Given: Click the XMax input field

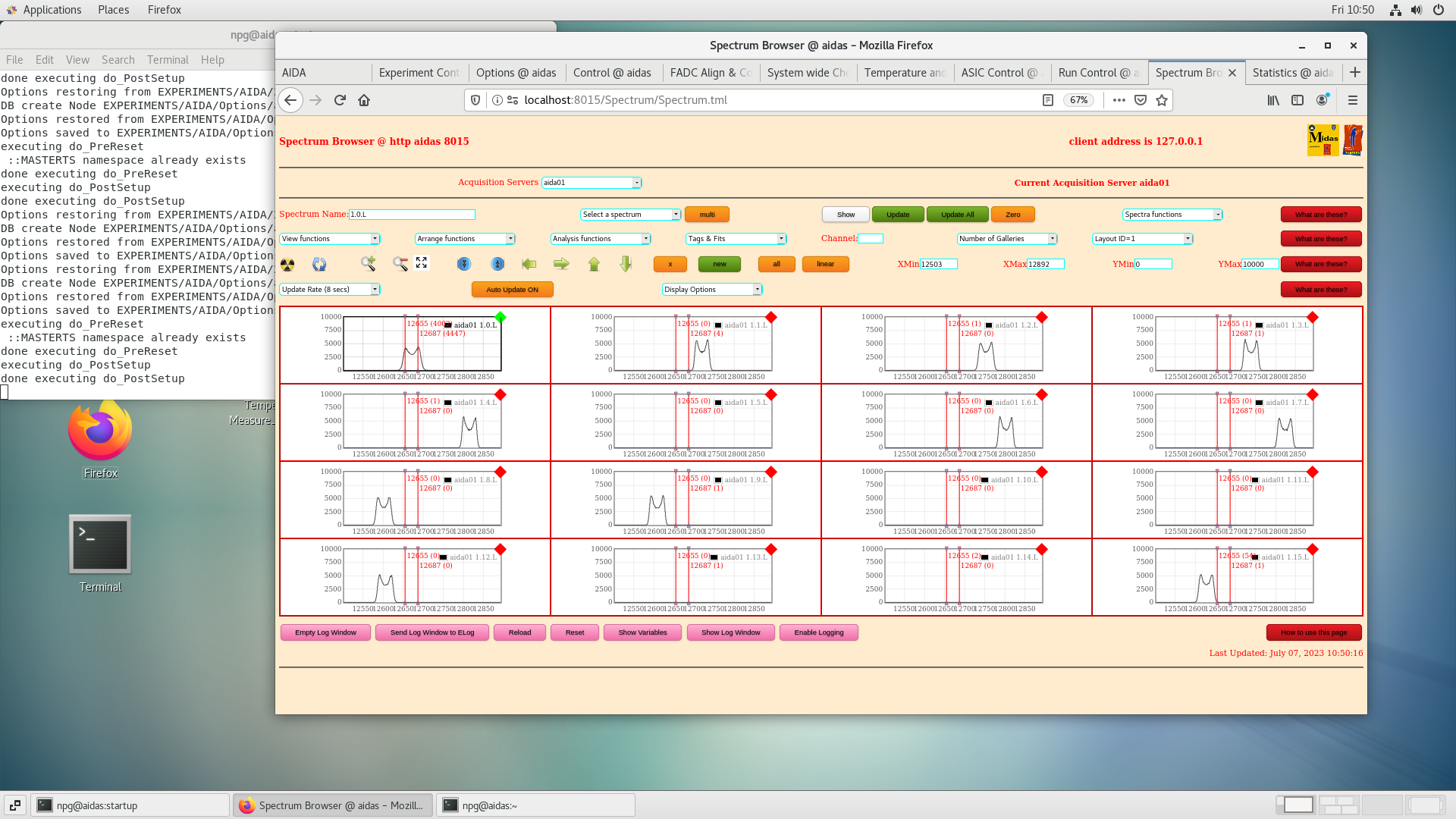Looking at the screenshot, I should pos(1046,264).
